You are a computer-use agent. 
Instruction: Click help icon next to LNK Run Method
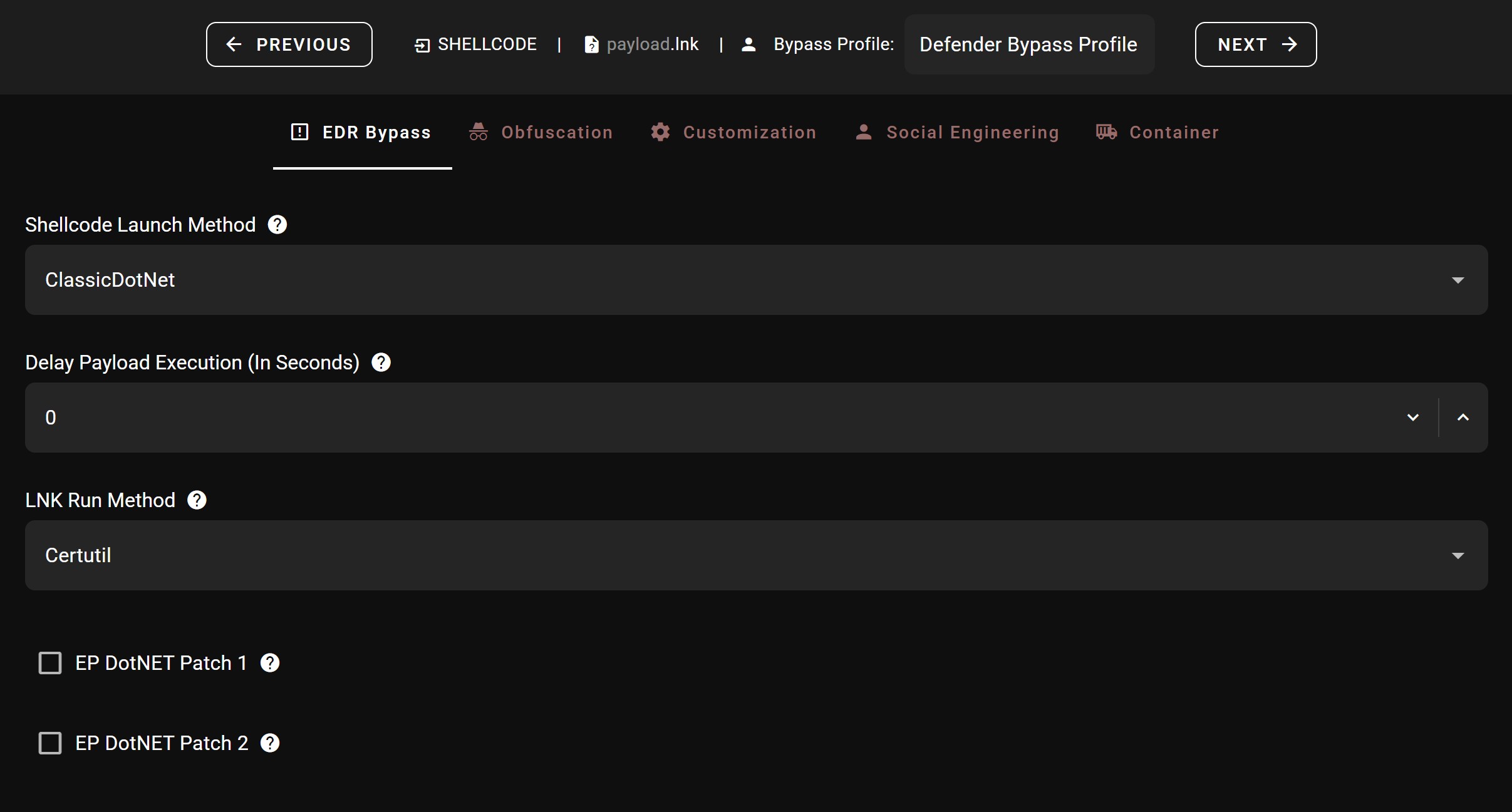click(x=197, y=500)
